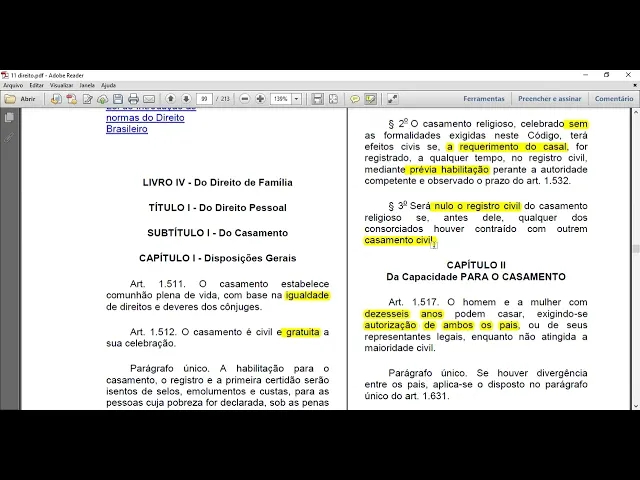Open the Ferramentas pane

click(x=484, y=99)
